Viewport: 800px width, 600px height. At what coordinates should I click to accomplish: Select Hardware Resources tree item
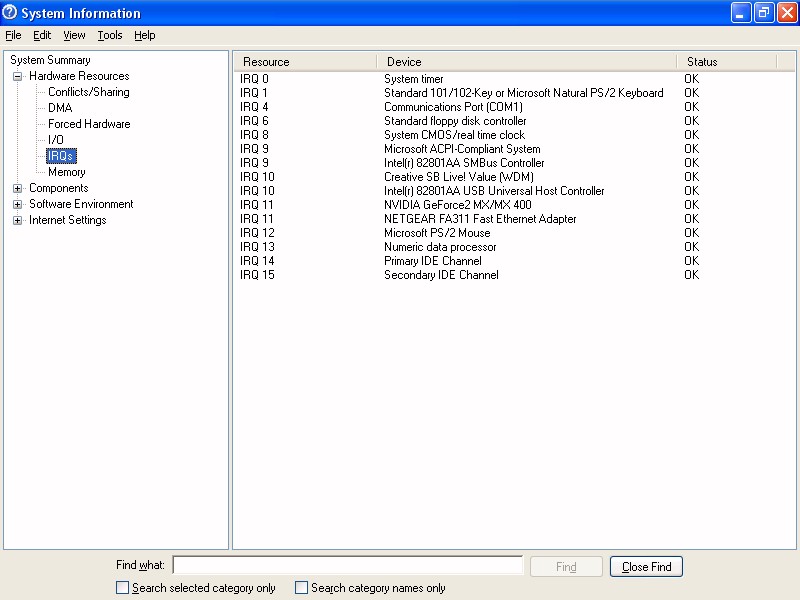pyautogui.click(x=79, y=76)
